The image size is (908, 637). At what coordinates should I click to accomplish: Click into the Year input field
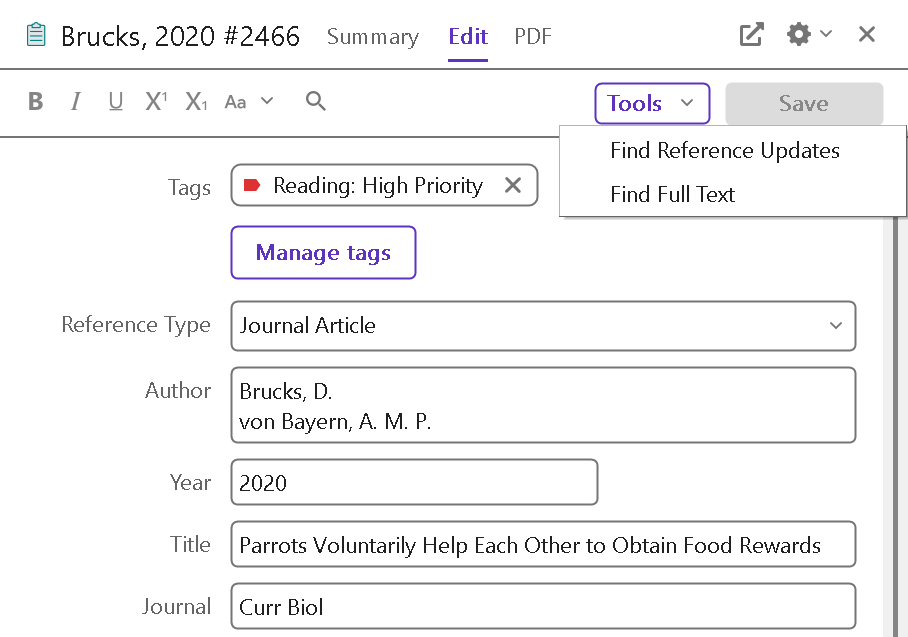click(414, 483)
